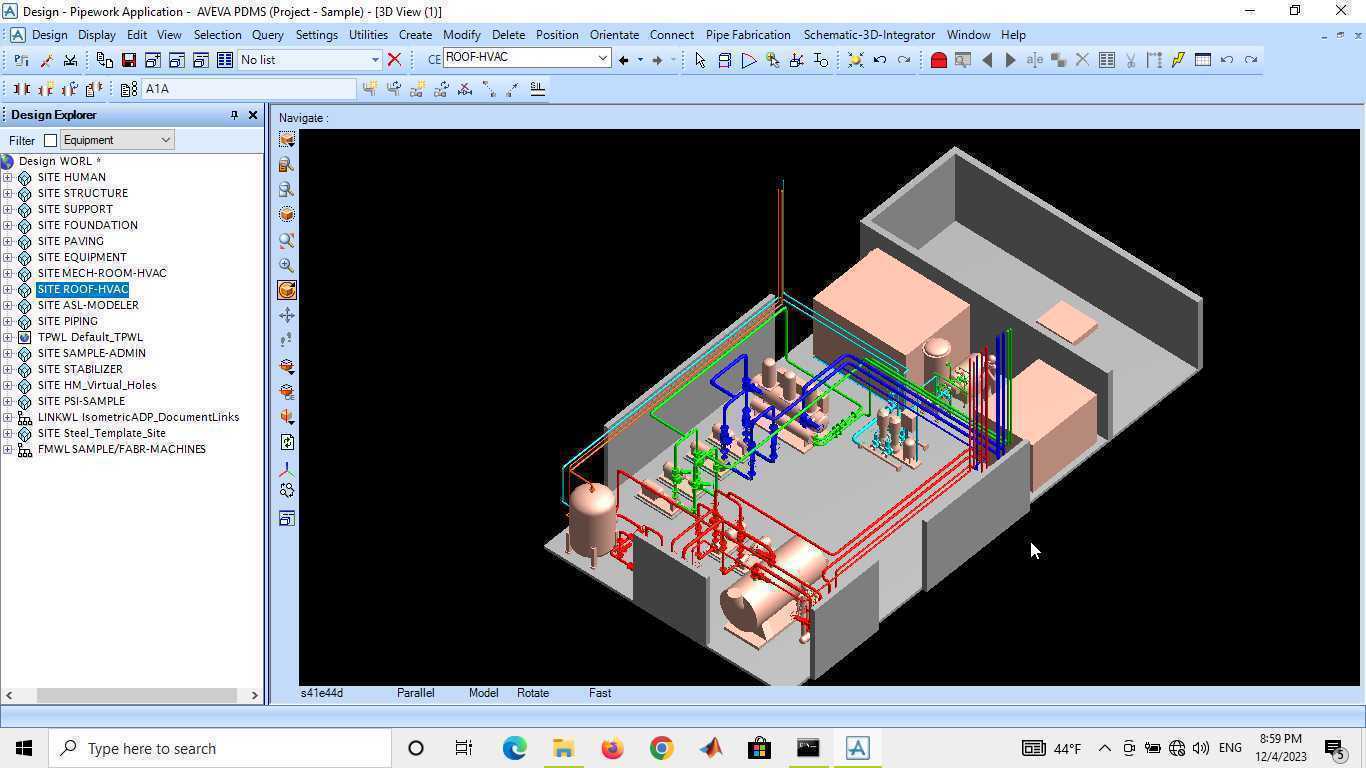Click the red dome icon in toolbar
Screen dimensions: 1366x768
939,60
